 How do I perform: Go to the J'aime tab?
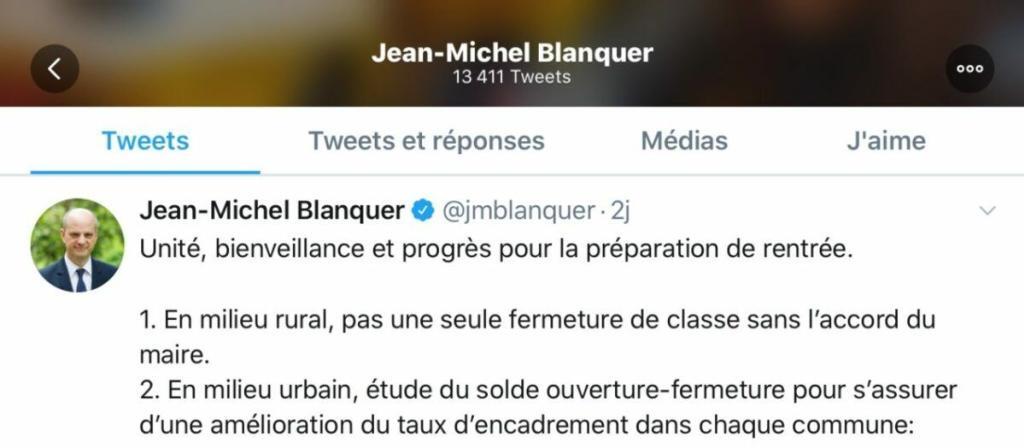pyautogui.click(x=886, y=141)
